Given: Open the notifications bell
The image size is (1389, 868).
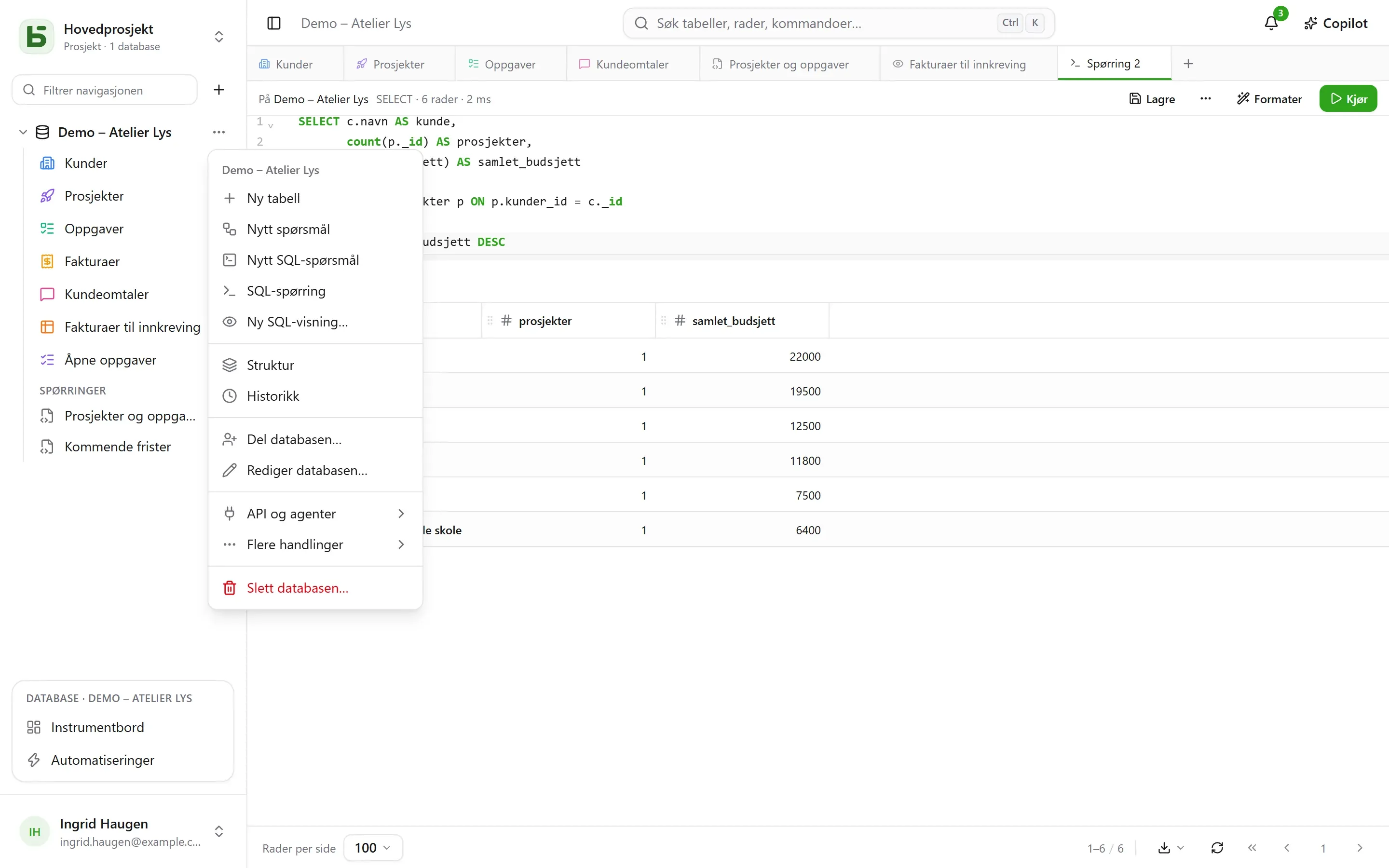Looking at the screenshot, I should pyautogui.click(x=1271, y=23).
